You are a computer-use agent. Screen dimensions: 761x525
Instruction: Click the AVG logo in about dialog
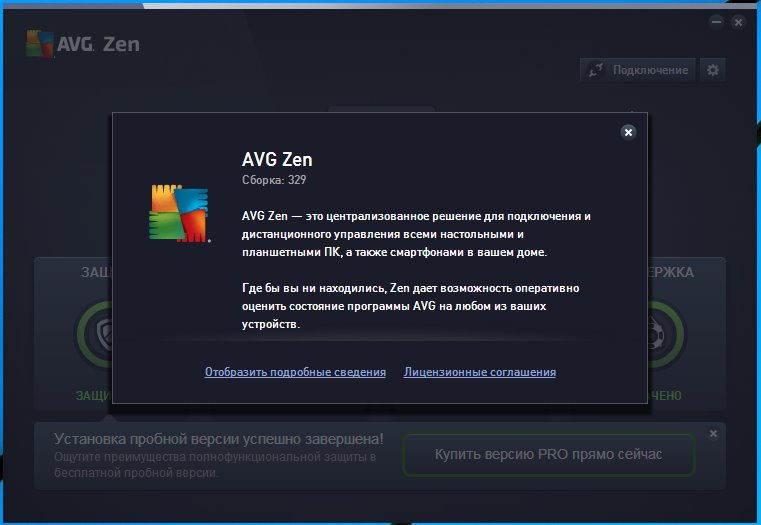point(179,213)
